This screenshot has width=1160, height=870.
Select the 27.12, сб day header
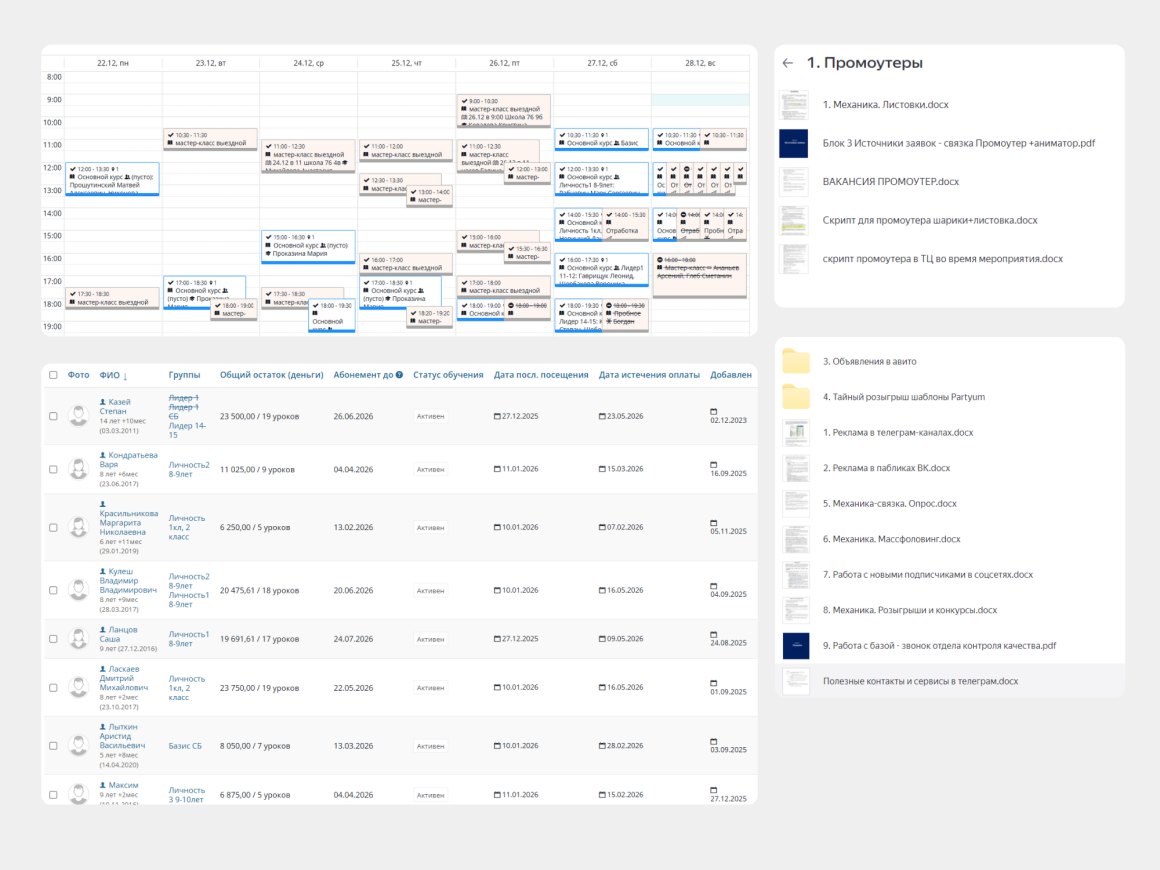click(x=601, y=63)
